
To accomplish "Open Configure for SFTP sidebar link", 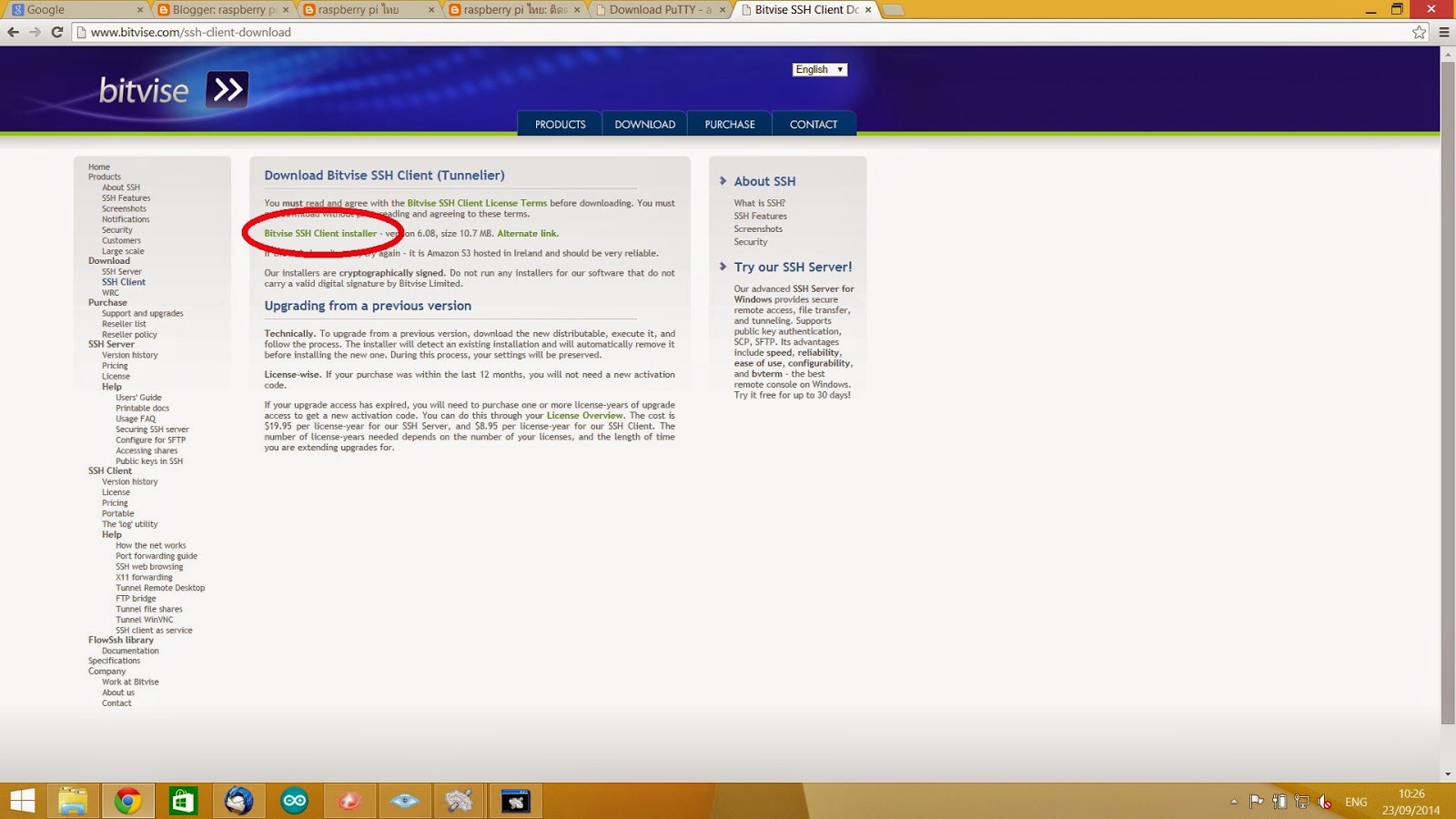I will point(150,440).
